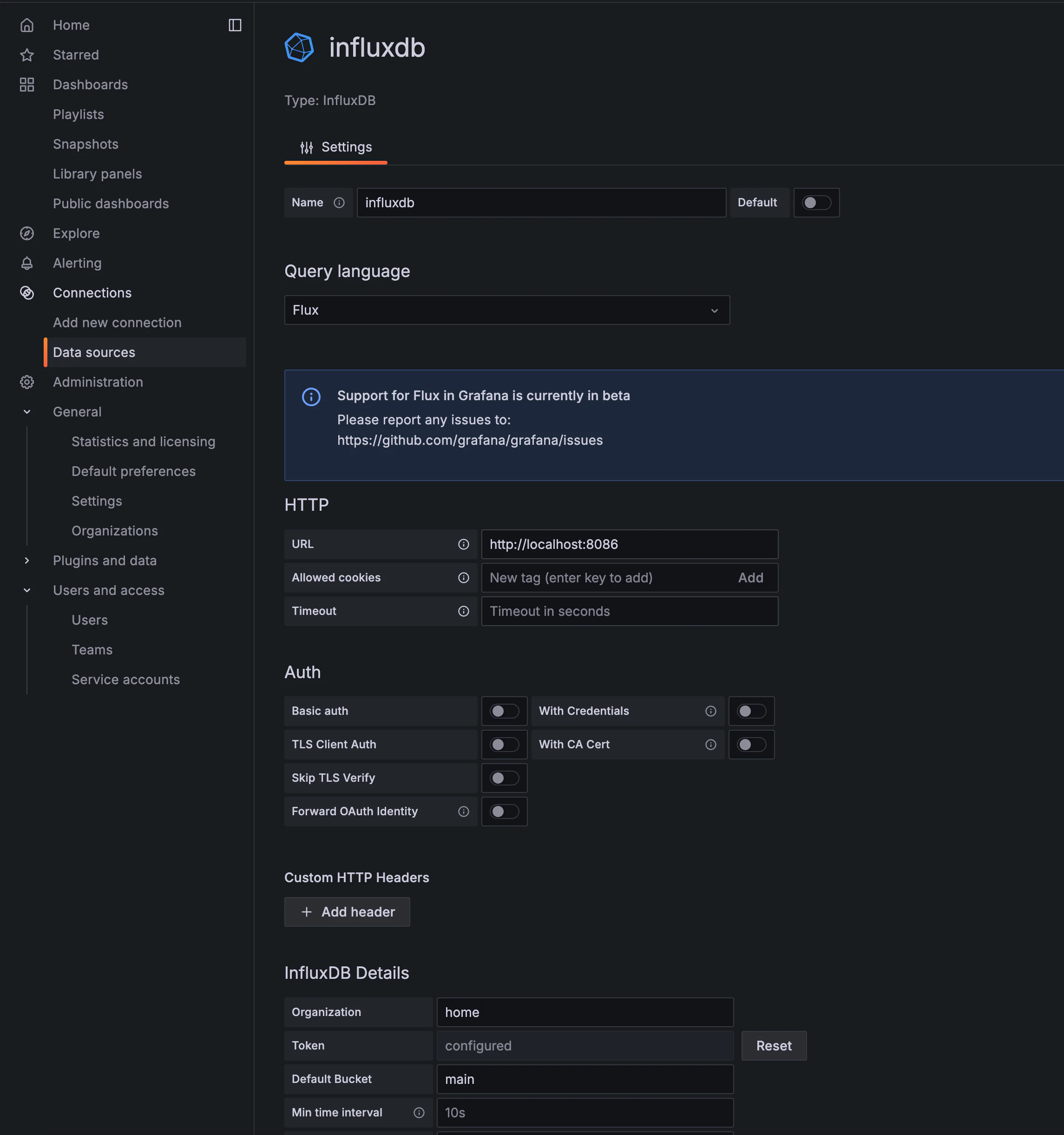1064x1135 pixels.
Task: Click the Home house icon in sidebar
Action: pyautogui.click(x=27, y=25)
